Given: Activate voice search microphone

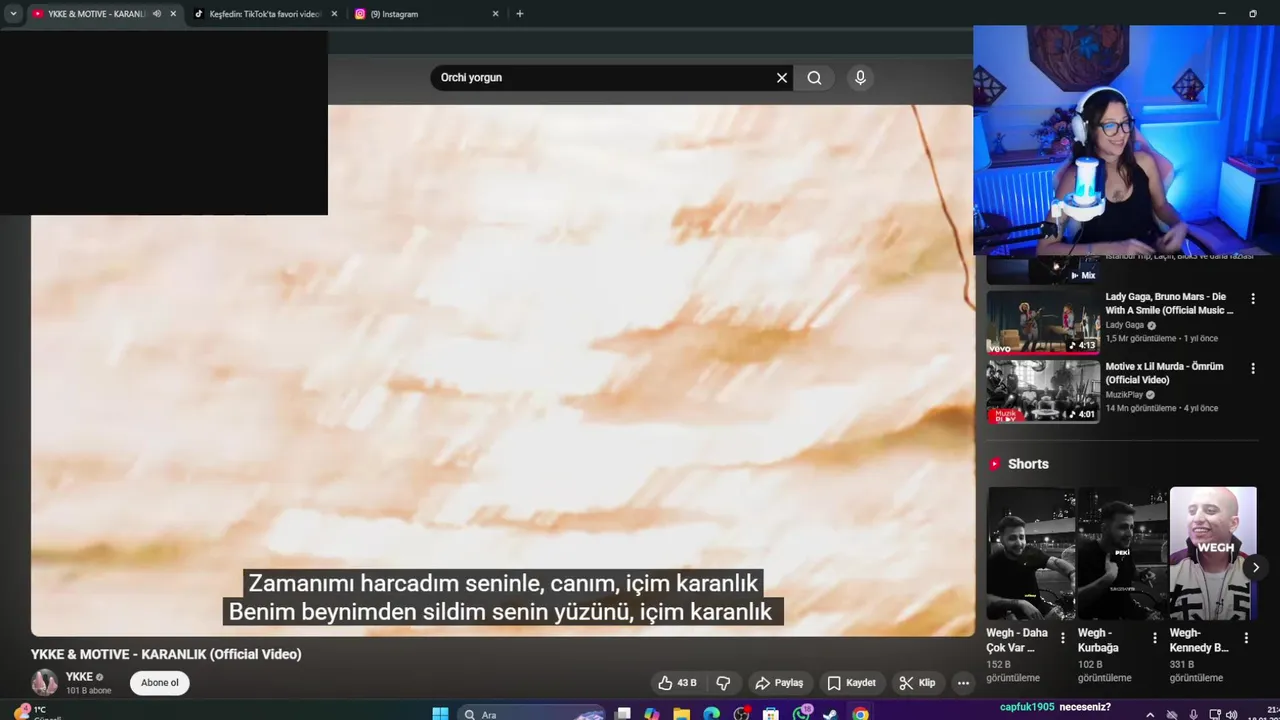Looking at the screenshot, I should [x=860, y=78].
